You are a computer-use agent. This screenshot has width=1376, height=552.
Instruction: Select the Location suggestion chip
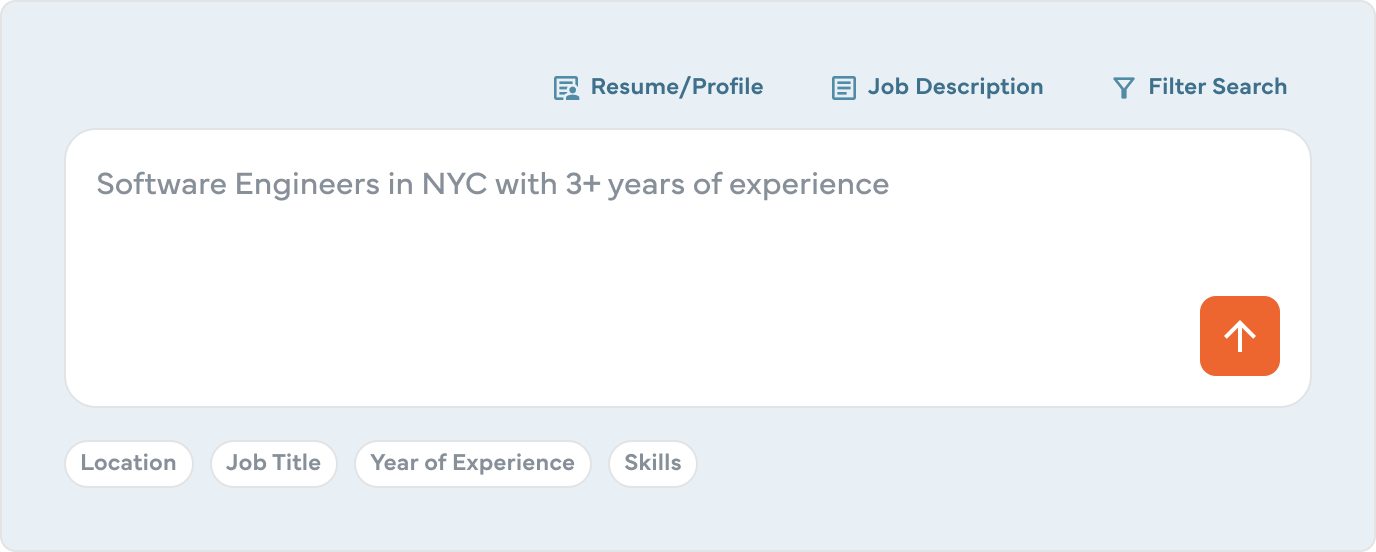tap(128, 463)
